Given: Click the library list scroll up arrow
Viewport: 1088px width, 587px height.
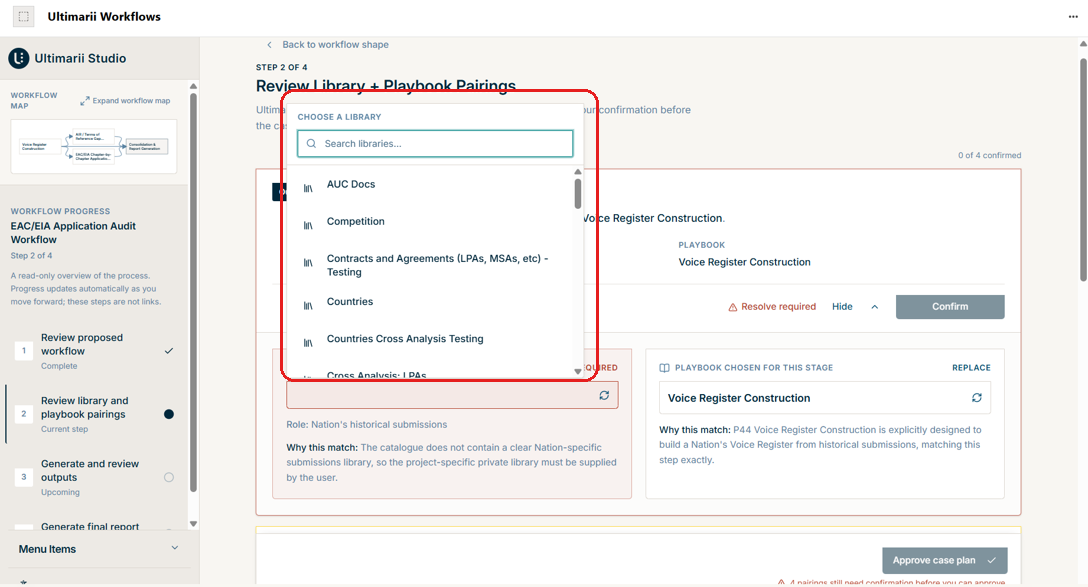Looking at the screenshot, I should pyautogui.click(x=577, y=171).
